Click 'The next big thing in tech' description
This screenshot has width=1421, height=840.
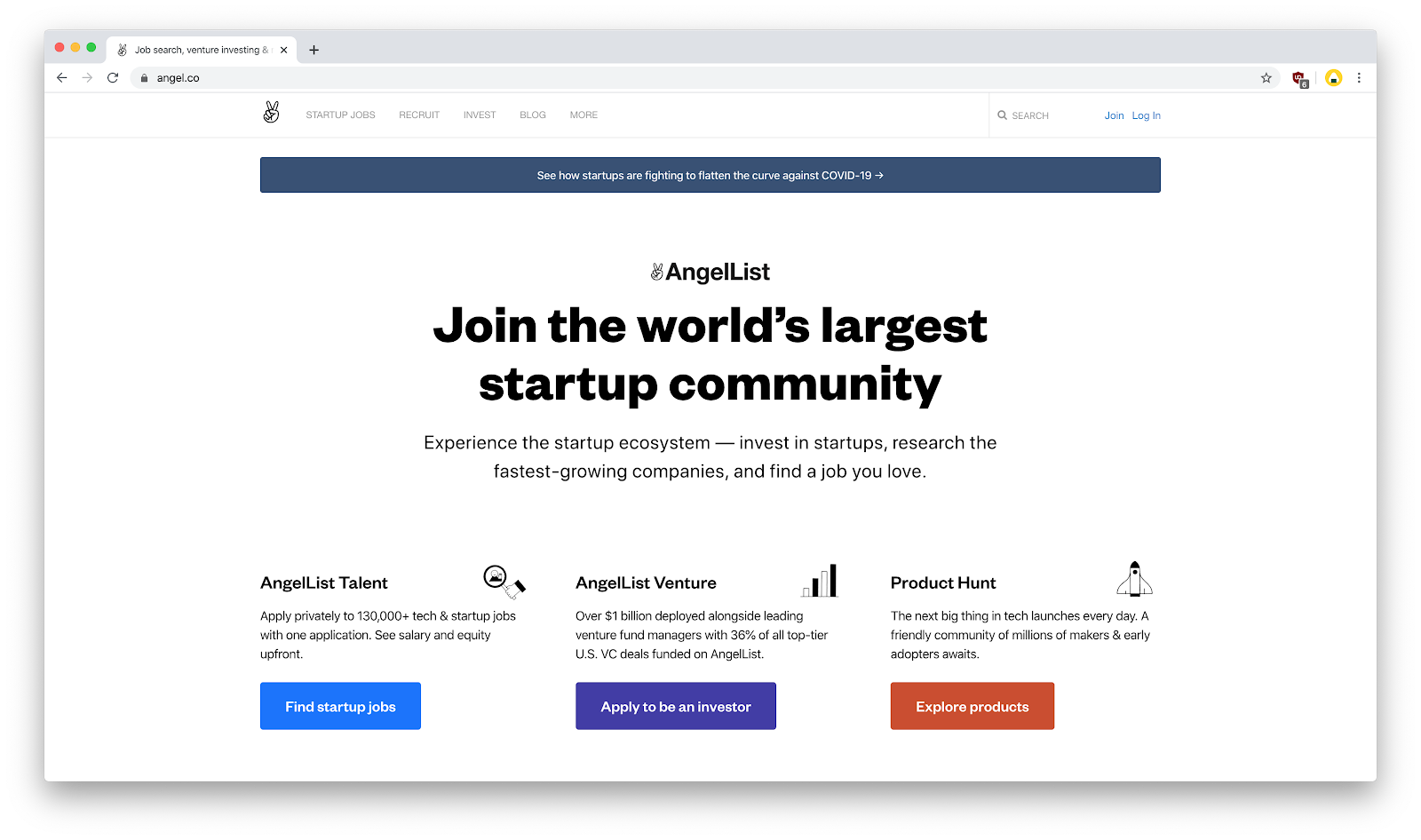(x=1020, y=635)
